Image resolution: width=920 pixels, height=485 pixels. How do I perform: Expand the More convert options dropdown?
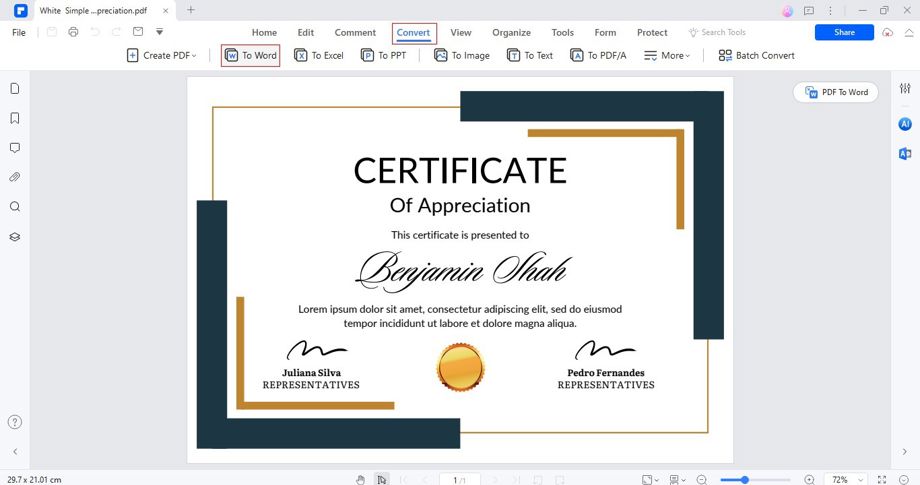pos(667,55)
